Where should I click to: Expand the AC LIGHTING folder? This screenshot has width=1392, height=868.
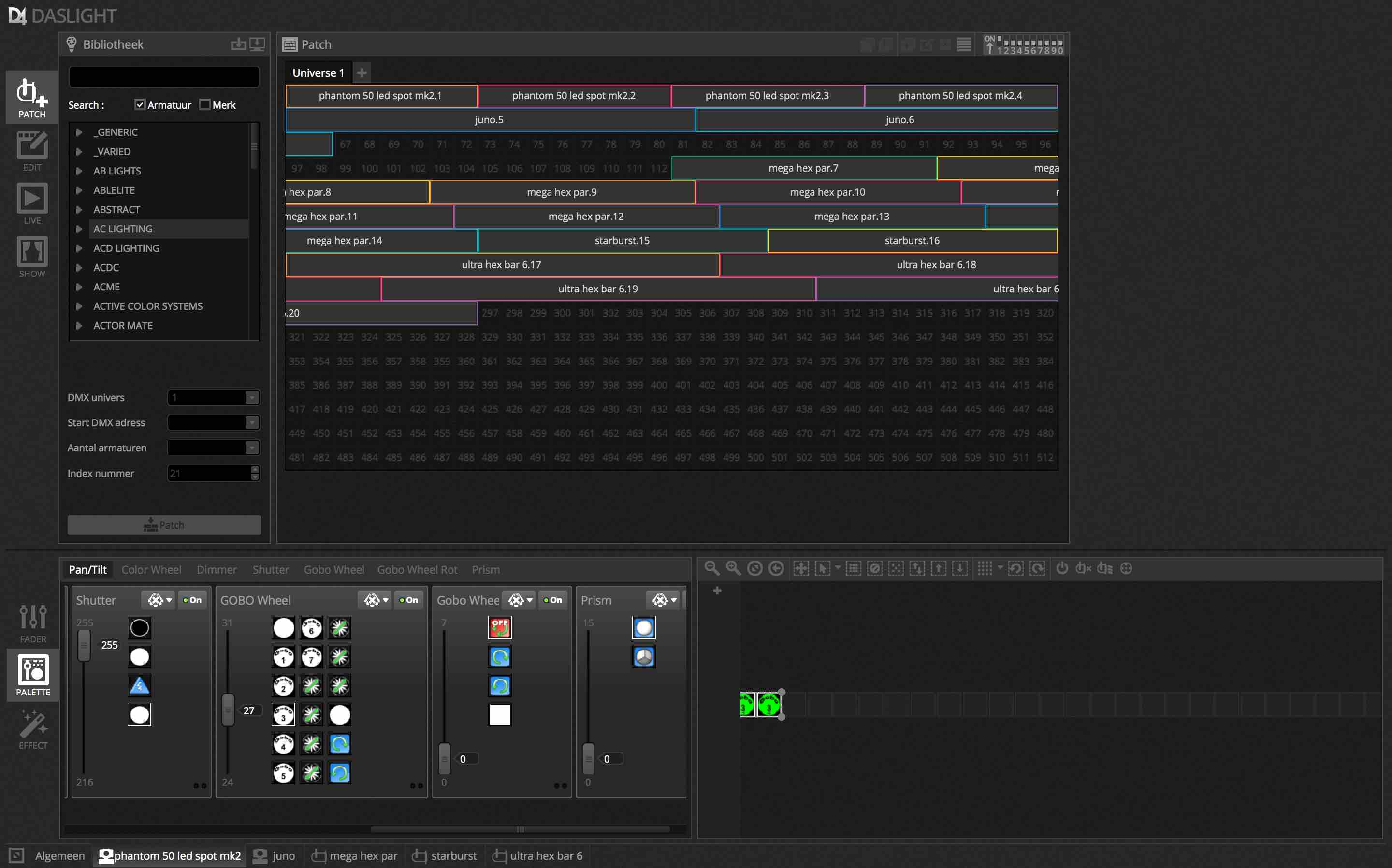pyautogui.click(x=79, y=229)
